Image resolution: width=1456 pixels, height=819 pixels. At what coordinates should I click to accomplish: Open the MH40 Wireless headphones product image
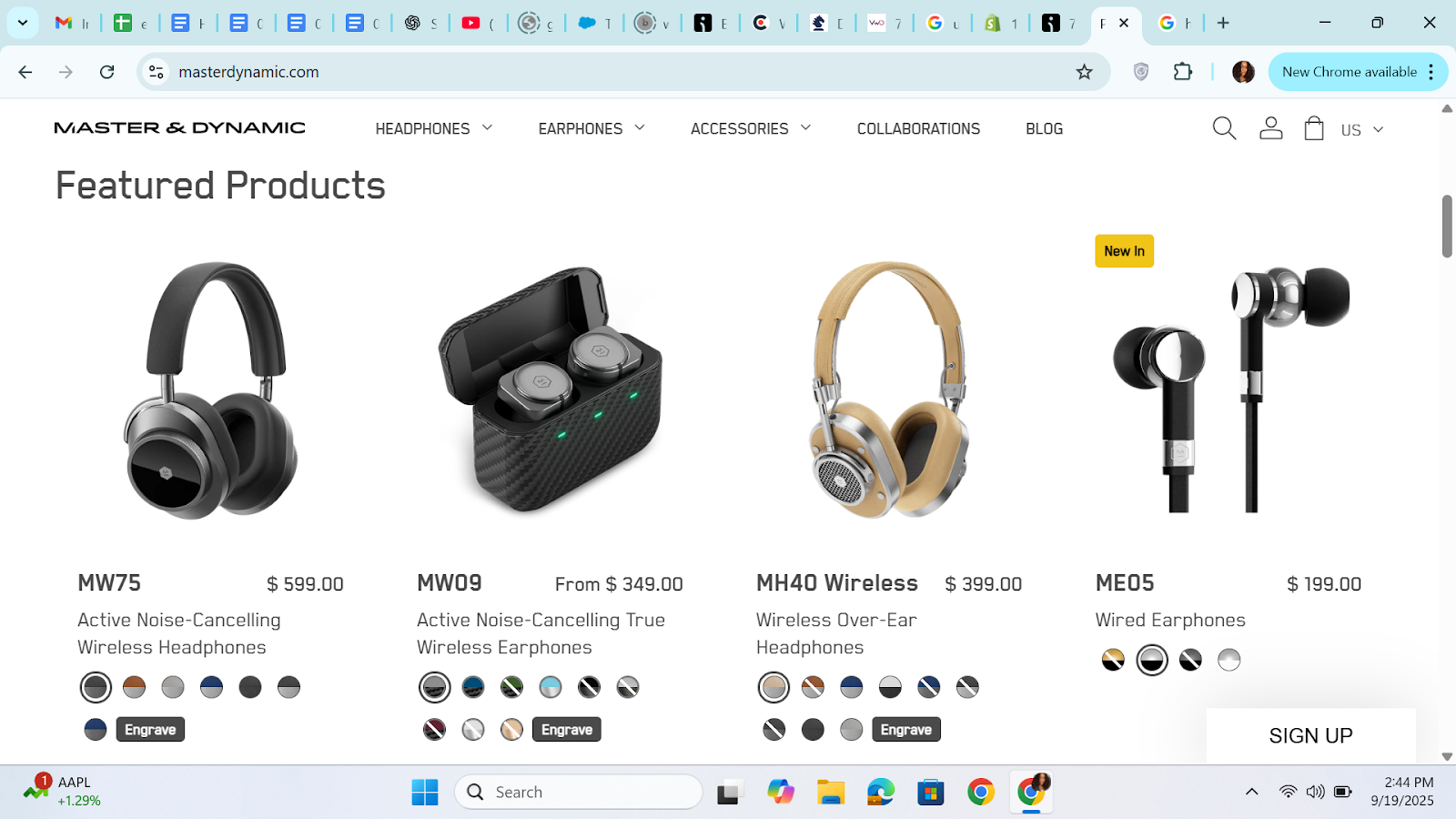point(889,389)
